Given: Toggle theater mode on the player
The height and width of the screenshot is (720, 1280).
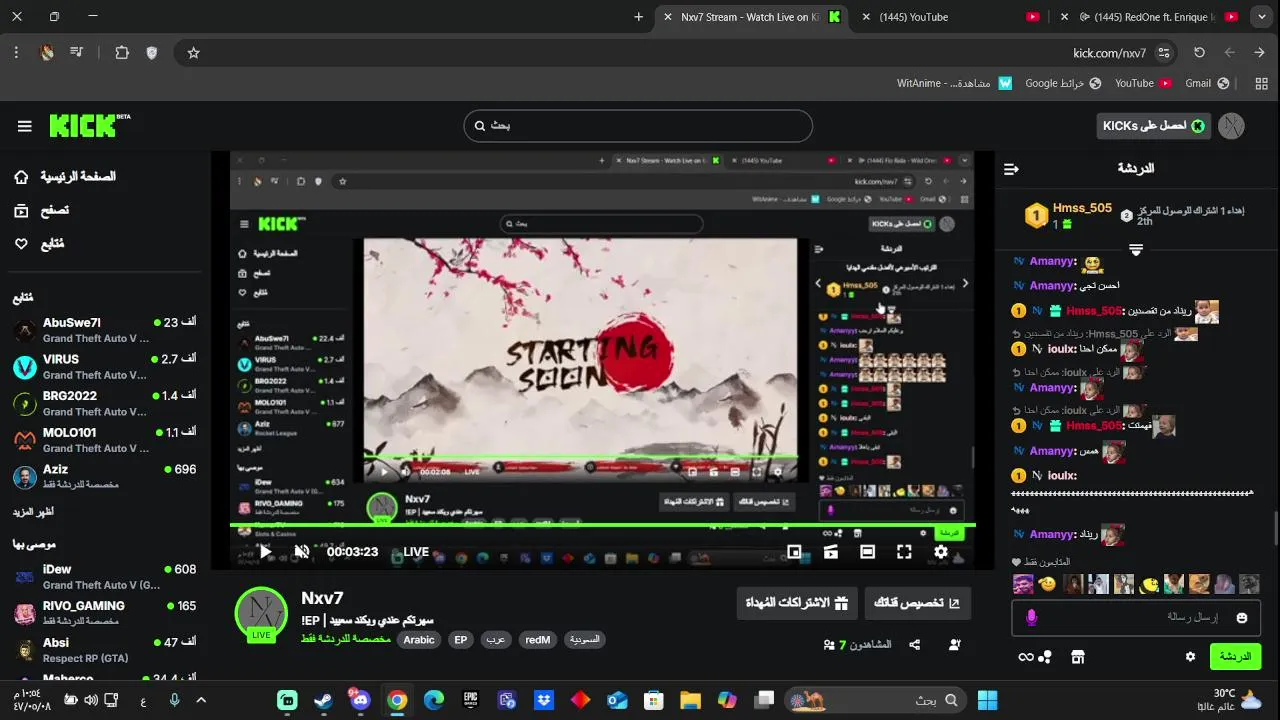Looking at the screenshot, I should [868, 551].
